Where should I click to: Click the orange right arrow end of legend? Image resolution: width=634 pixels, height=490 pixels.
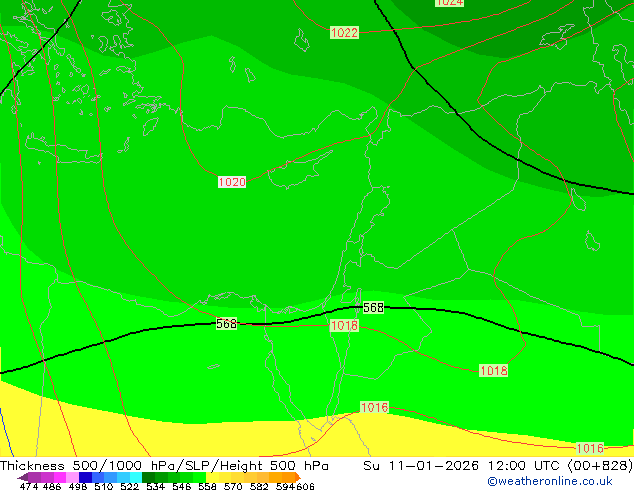coord(298,477)
